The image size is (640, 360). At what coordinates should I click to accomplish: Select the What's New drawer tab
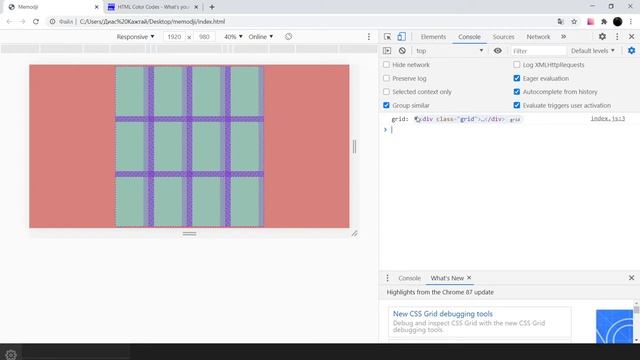coord(447,278)
